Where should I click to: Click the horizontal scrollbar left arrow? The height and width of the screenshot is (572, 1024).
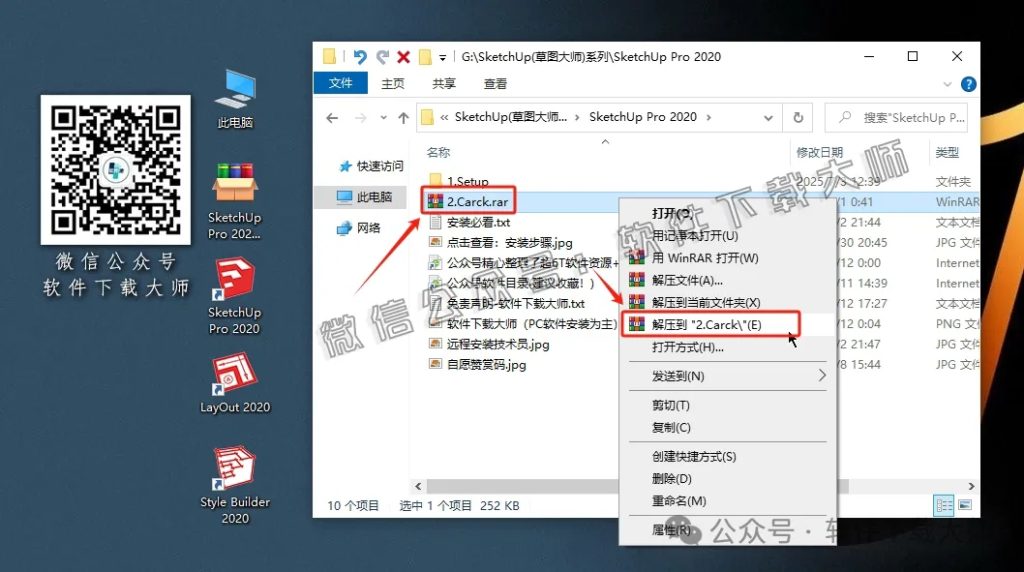[419, 486]
